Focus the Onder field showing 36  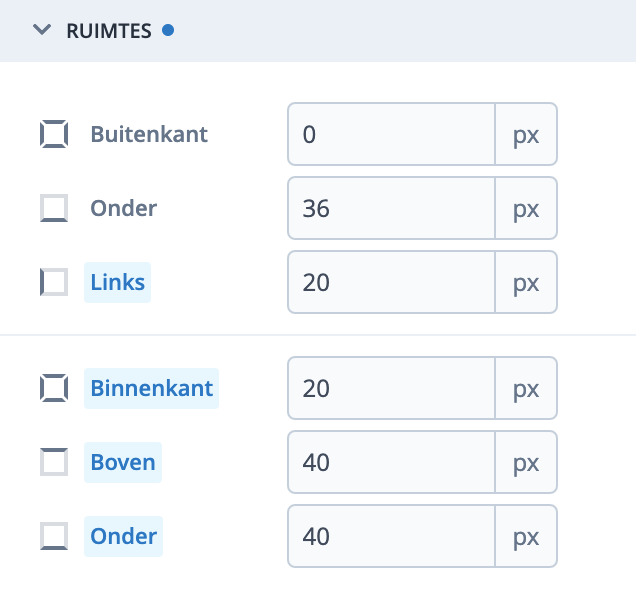tap(391, 208)
